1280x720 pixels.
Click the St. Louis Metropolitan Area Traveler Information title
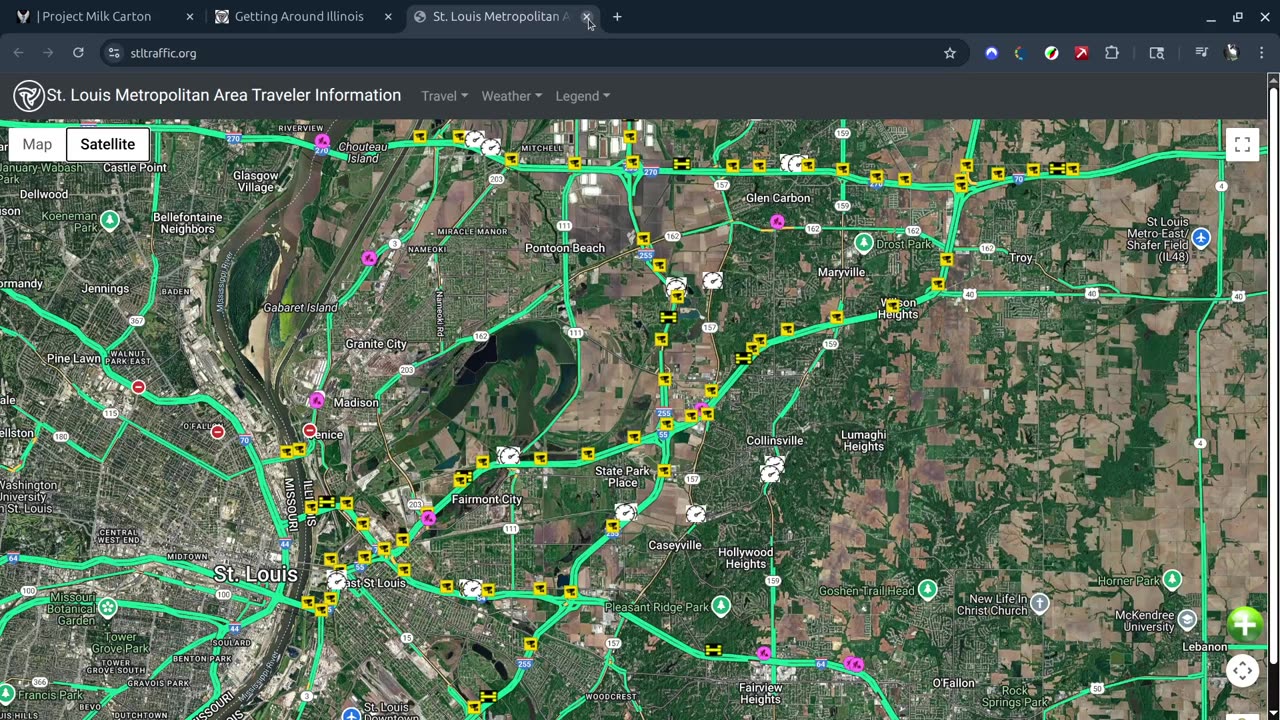(x=224, y=96)
